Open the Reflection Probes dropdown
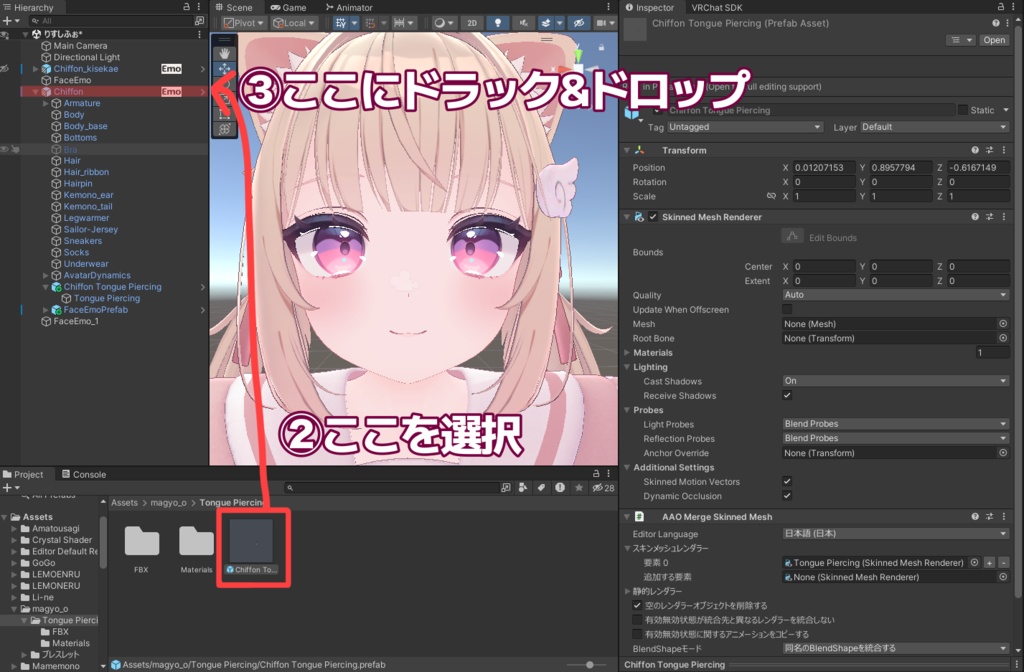Viewport: 1024px width, 672px height. point(895,438)
